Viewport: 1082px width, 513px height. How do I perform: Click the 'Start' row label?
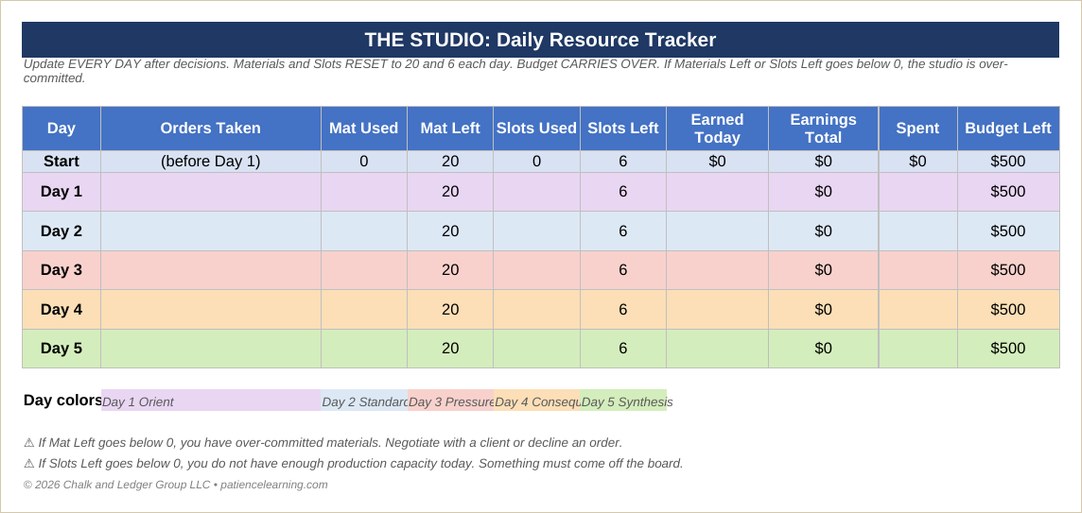[x=61, y=162]
